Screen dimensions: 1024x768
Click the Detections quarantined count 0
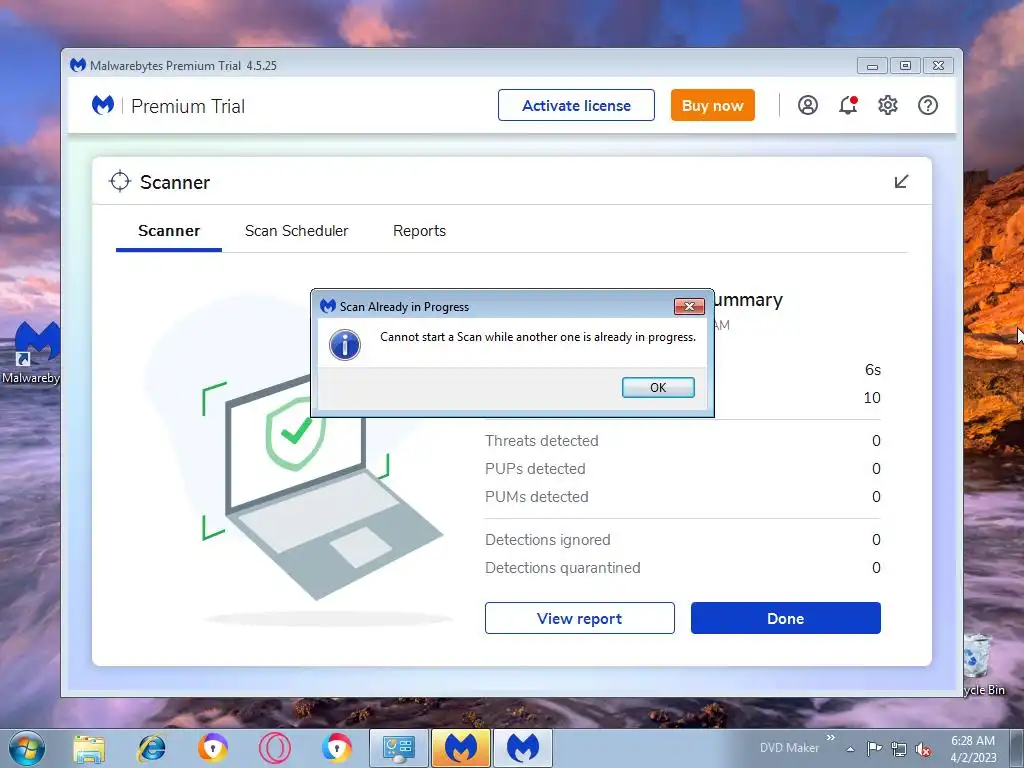(x=876, y=568)
